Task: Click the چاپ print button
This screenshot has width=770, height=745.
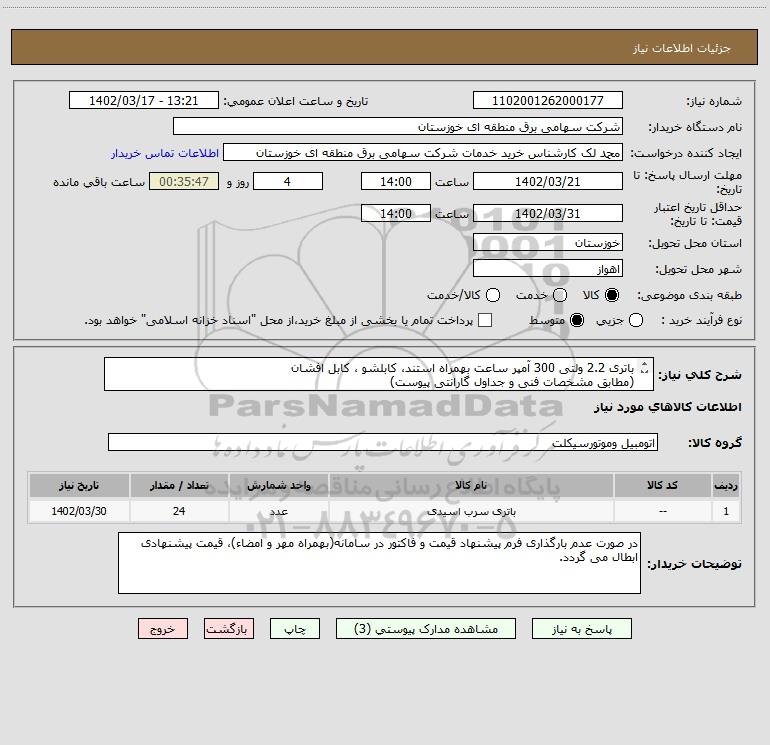Action: [x=295, y=629]
